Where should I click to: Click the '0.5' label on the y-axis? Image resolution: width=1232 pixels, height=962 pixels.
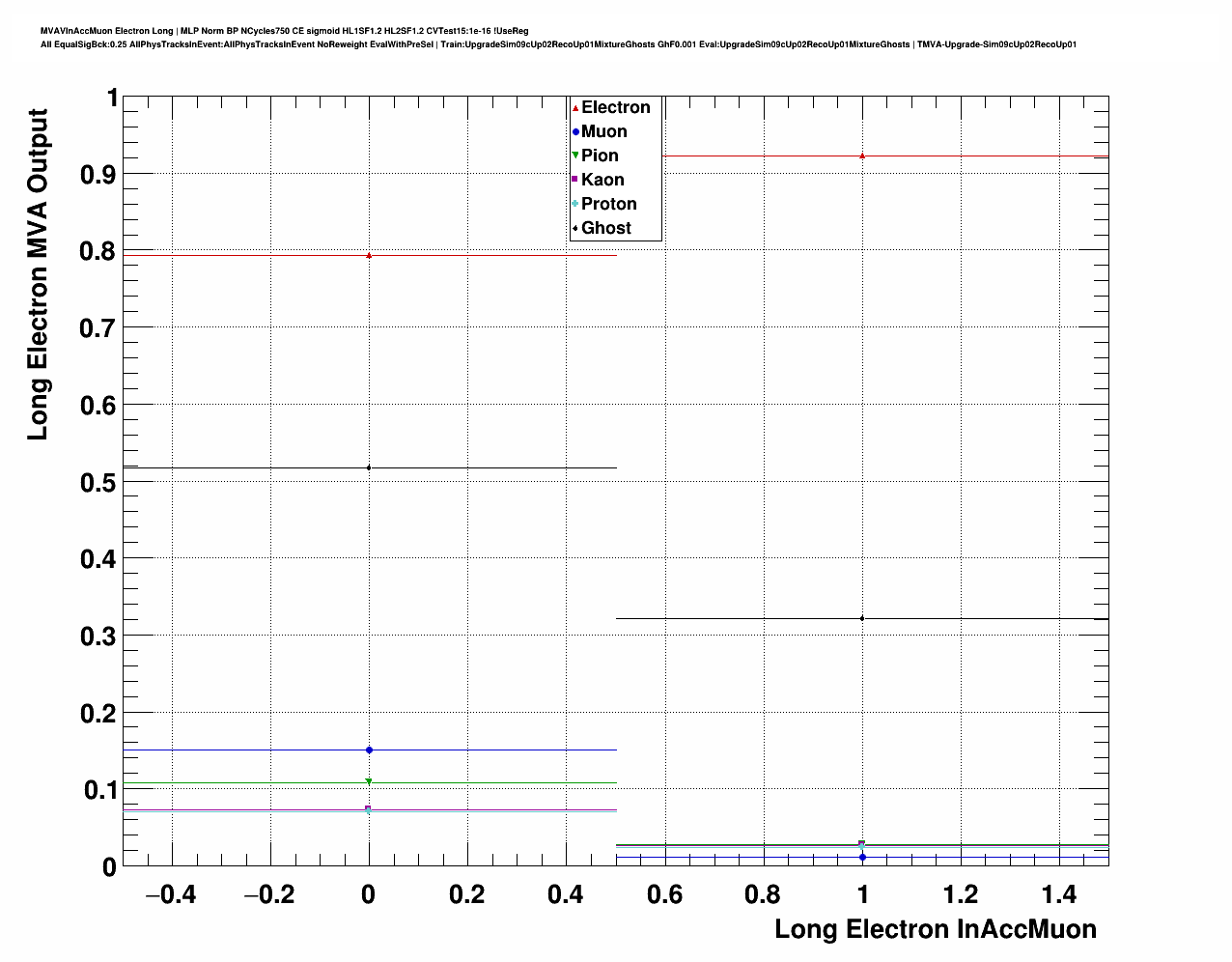(98, 482)
